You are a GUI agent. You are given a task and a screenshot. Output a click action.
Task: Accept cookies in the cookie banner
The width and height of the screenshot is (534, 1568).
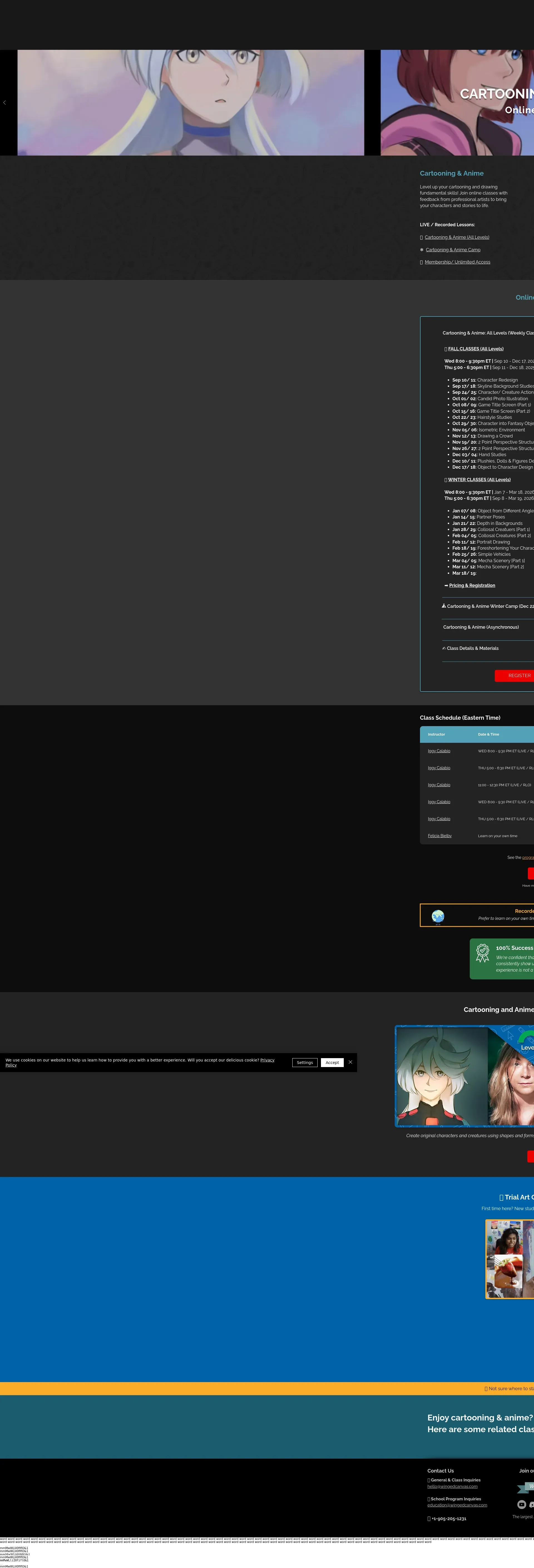[332, 1062]
